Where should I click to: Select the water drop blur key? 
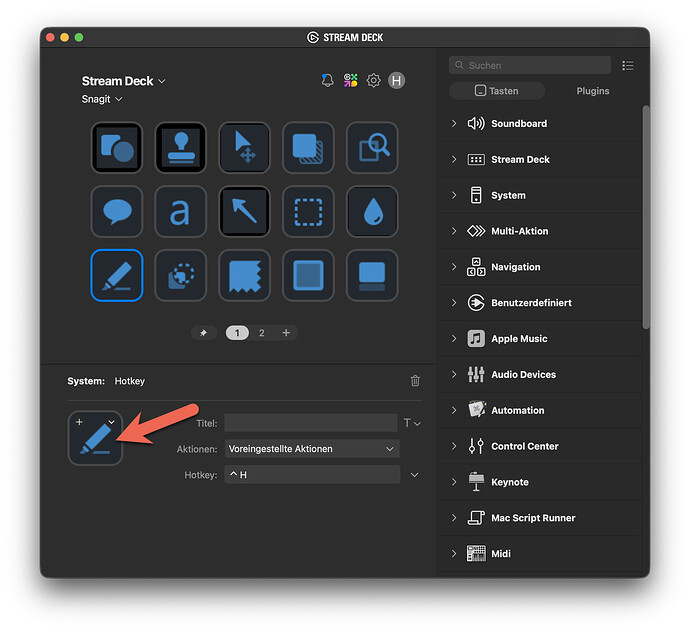(372, 211)
